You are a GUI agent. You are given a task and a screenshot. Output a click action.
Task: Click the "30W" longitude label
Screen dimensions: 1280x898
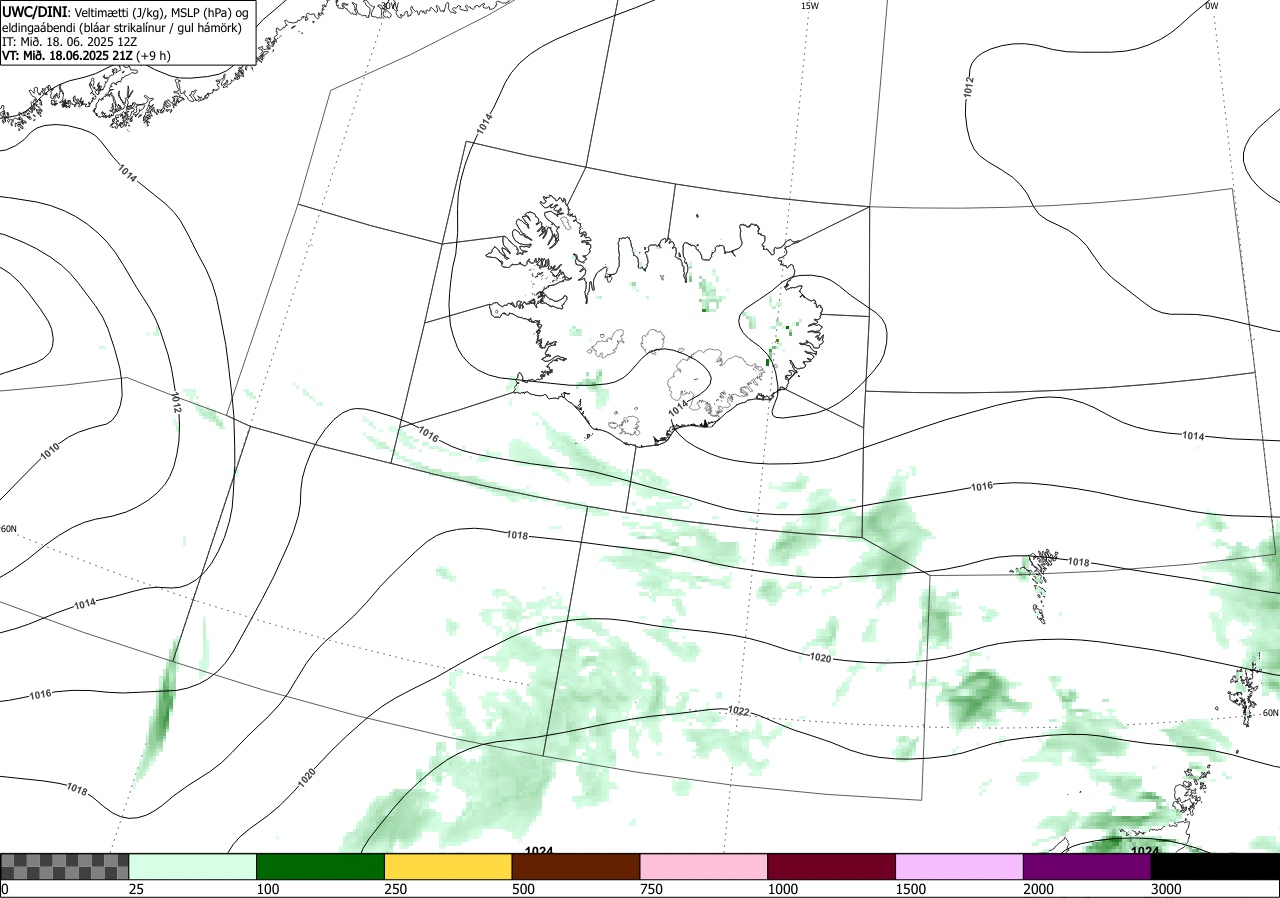tap(389, 6)
